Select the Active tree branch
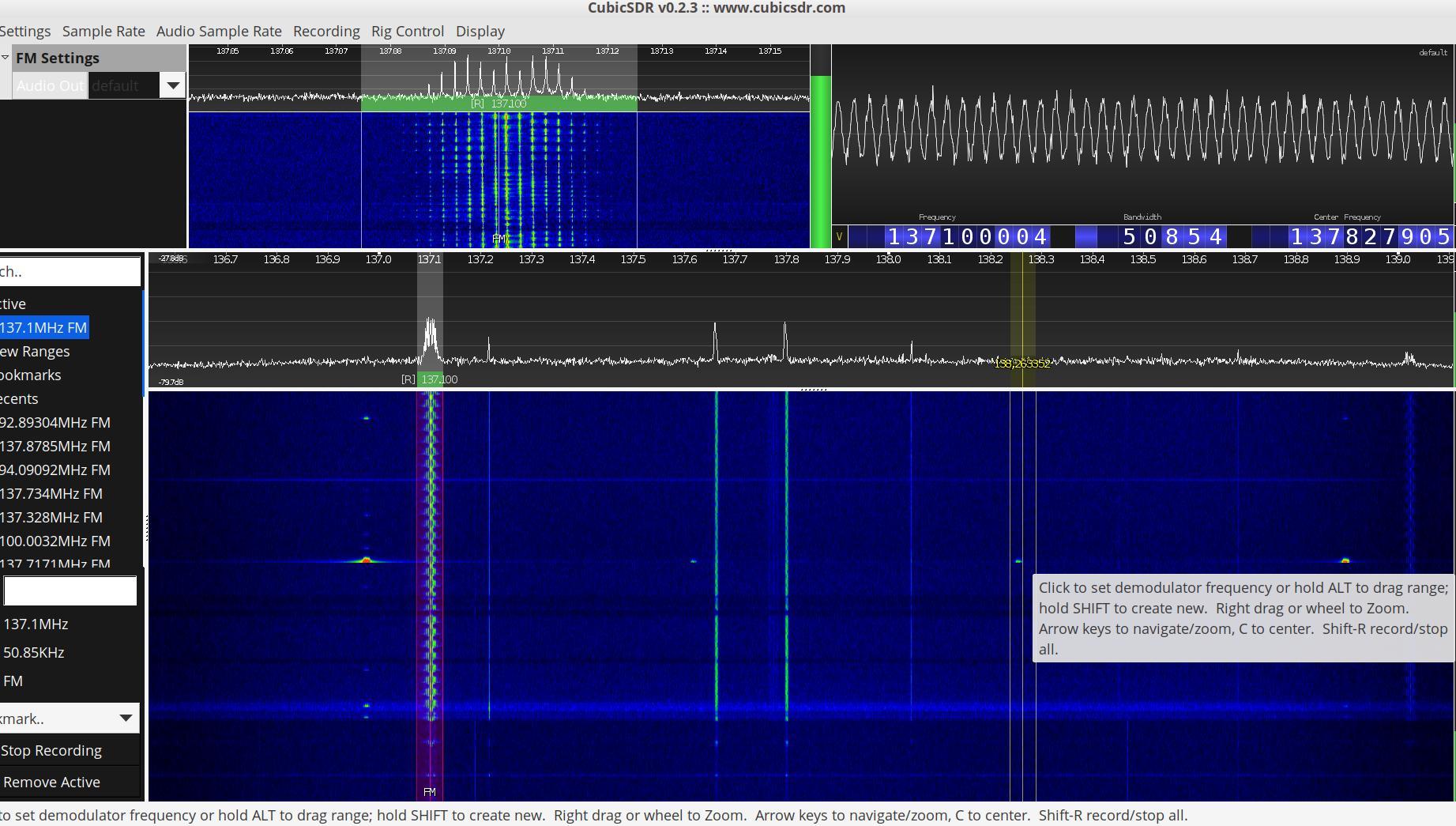The height and width of the screenshot is (826, 1456). pyautogui.click(x=13, y=304)
